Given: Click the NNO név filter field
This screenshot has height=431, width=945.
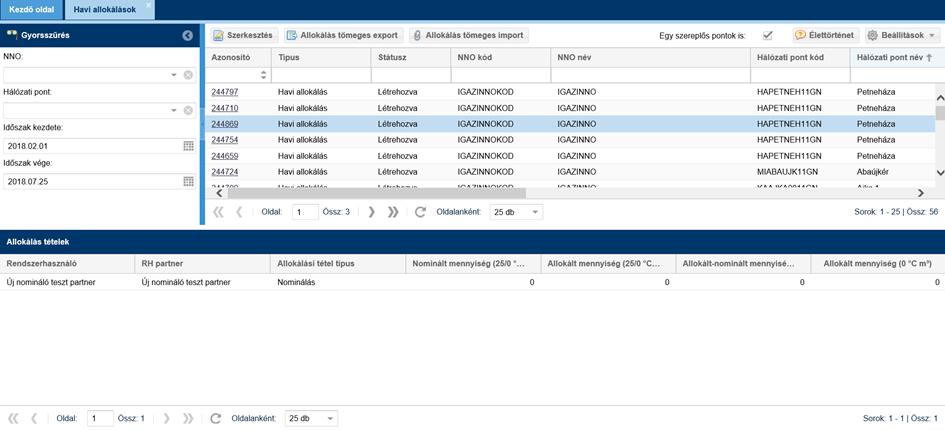Looking at the screenshot, I should [x=650, y=75].
